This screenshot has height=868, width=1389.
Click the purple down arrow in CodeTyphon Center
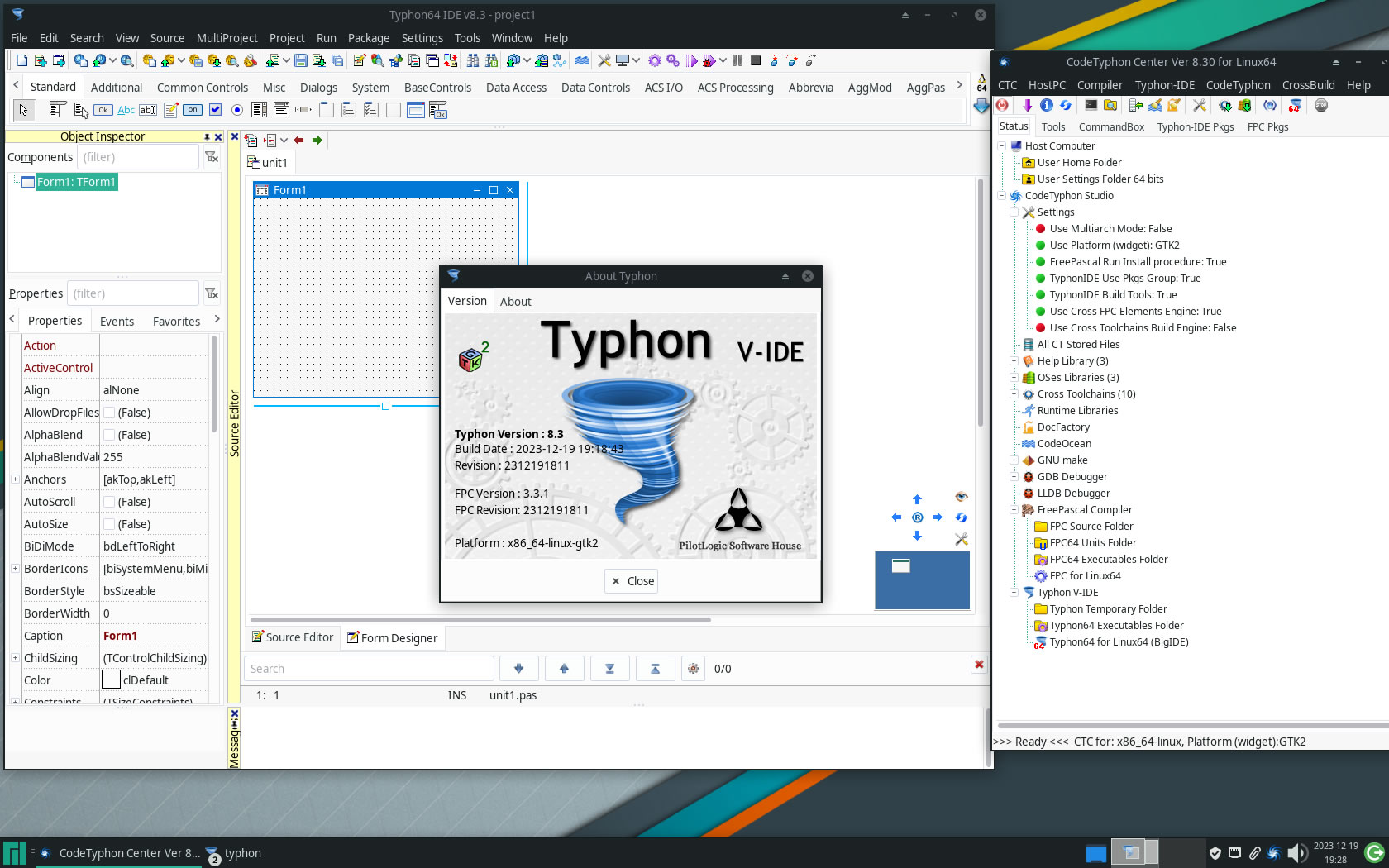[1027, 105]
